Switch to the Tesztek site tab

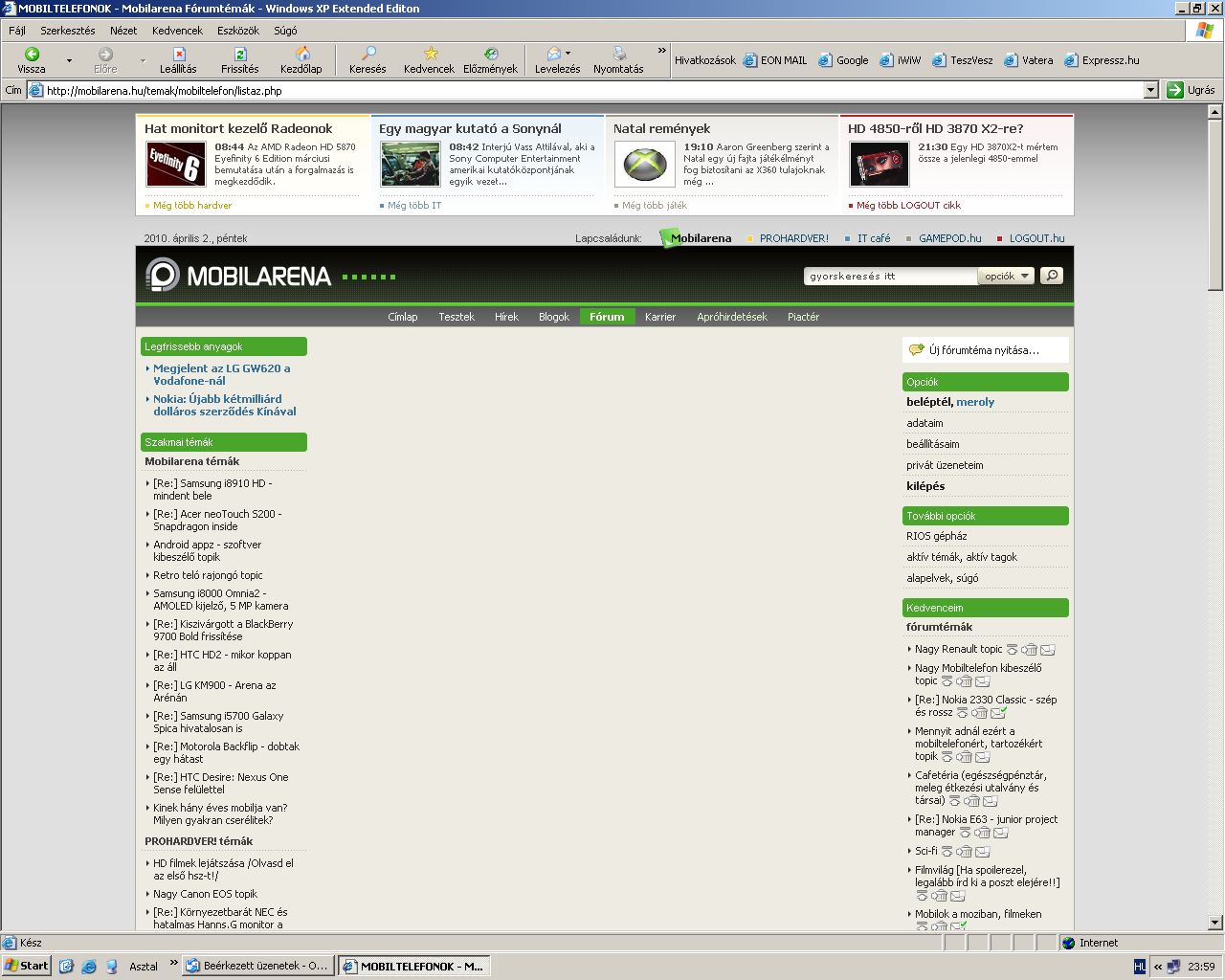(457, 317)
